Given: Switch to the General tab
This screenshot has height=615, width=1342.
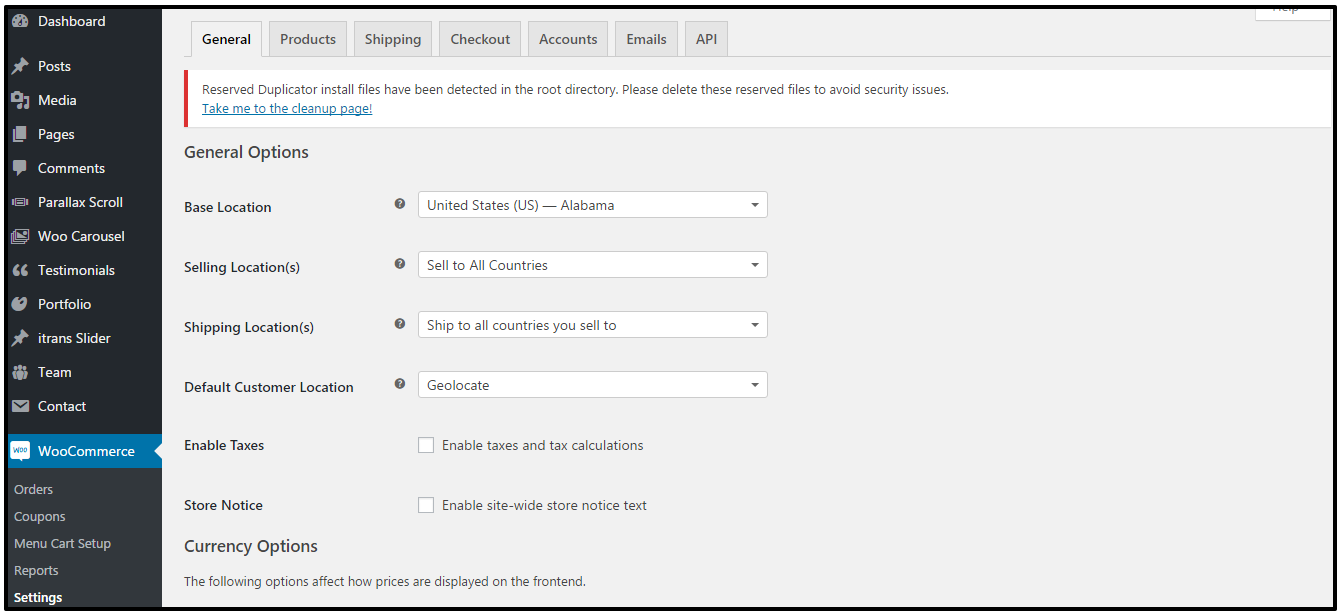Looking at the screenshot, I should coord(226,39).
